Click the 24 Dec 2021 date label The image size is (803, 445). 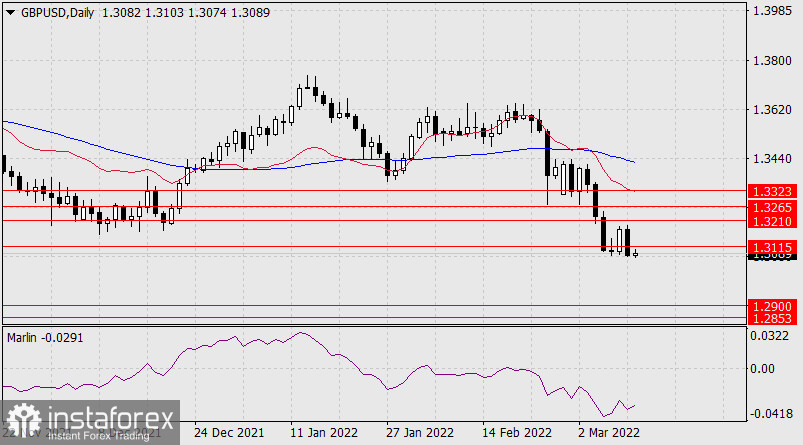(x=229, y=433)
